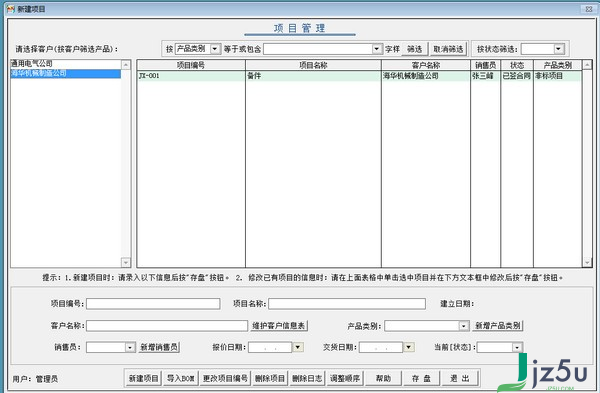Click the 筛选 button
The width and height of the screenshot is (600, 393).
414,49
